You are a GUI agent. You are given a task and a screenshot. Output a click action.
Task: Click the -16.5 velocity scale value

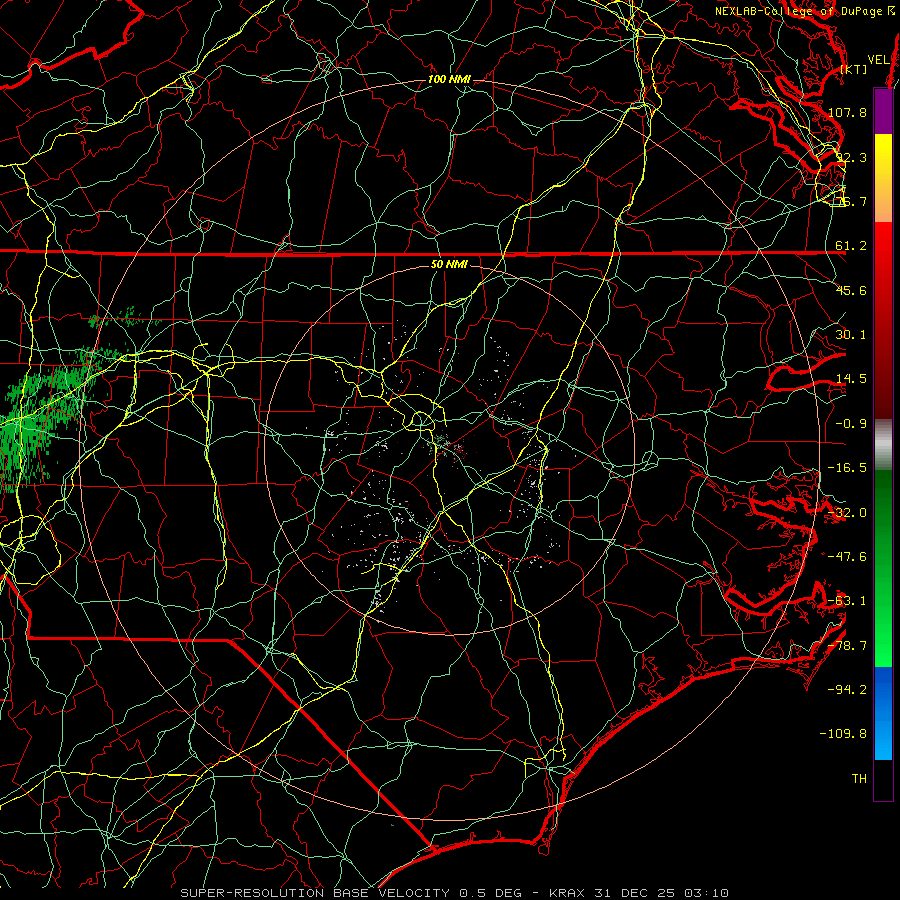[x=847, y=468]
